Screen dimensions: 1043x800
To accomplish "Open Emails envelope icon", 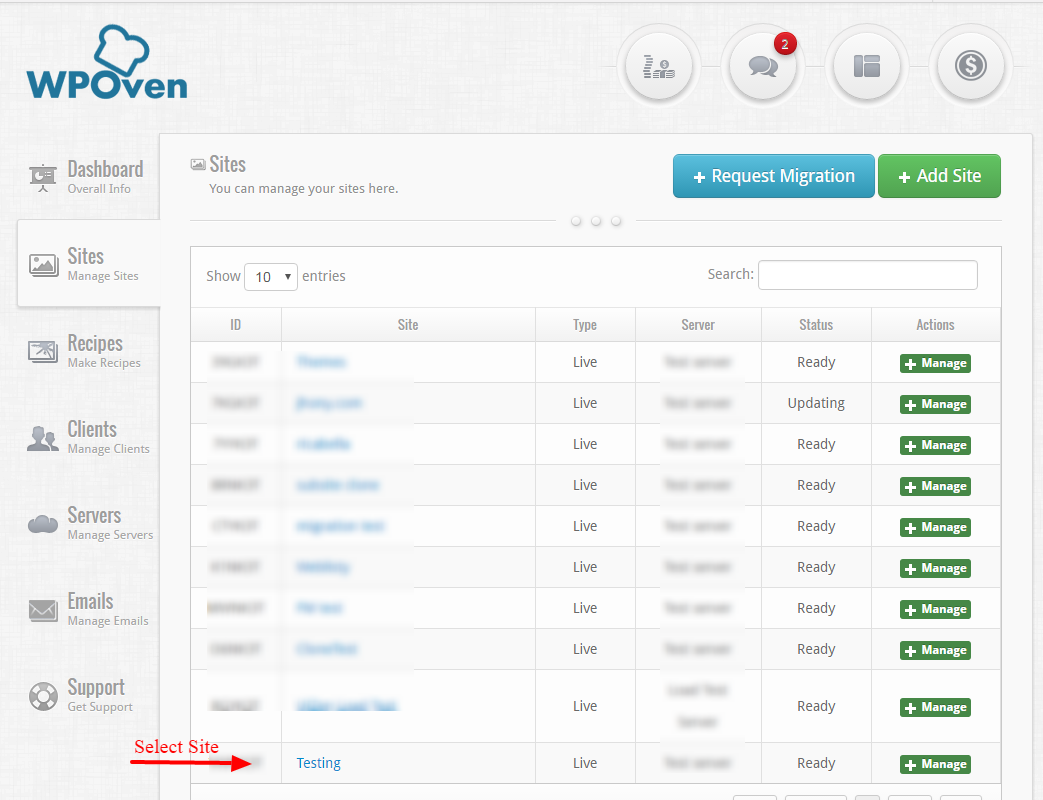I will [43, 610].
